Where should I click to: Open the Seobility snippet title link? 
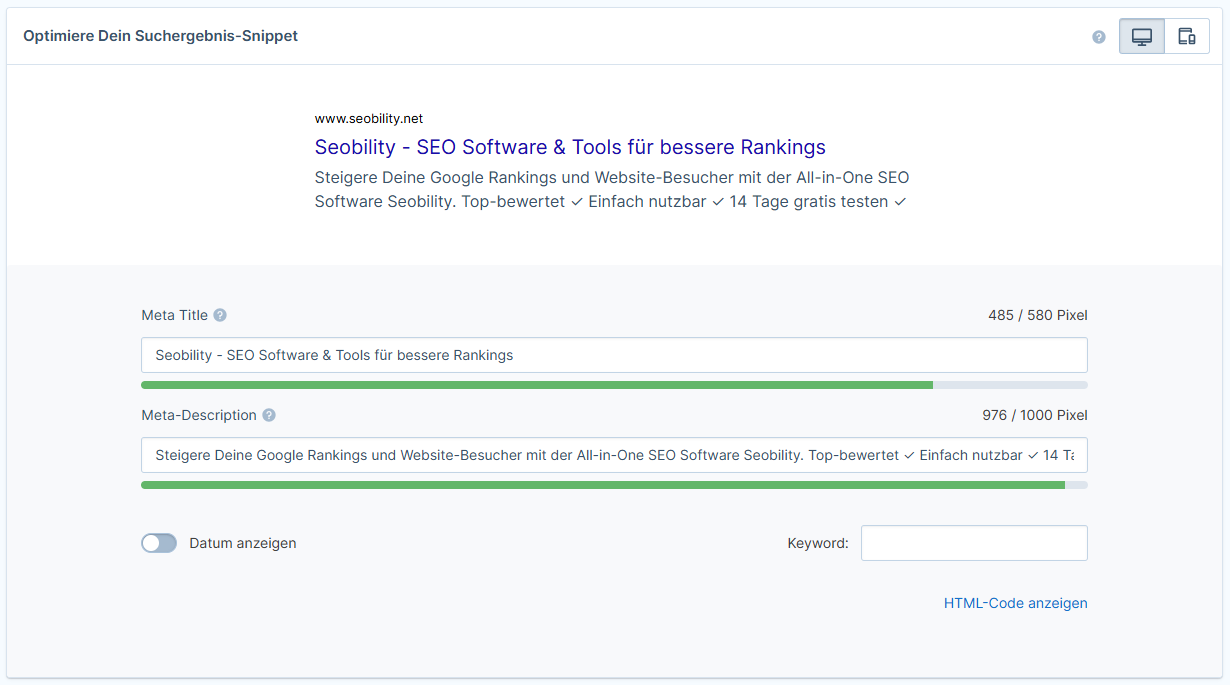coord(570,147)
